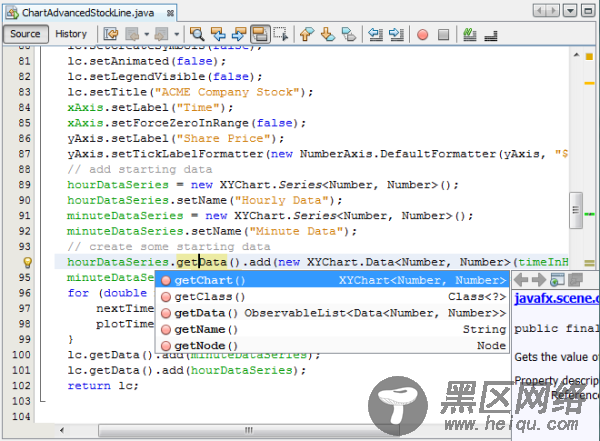The height and width of the screenshot is (441, 600).
Task: Select getName() completion suggestion
Action: pyautogui.click(x=332, y=330)
